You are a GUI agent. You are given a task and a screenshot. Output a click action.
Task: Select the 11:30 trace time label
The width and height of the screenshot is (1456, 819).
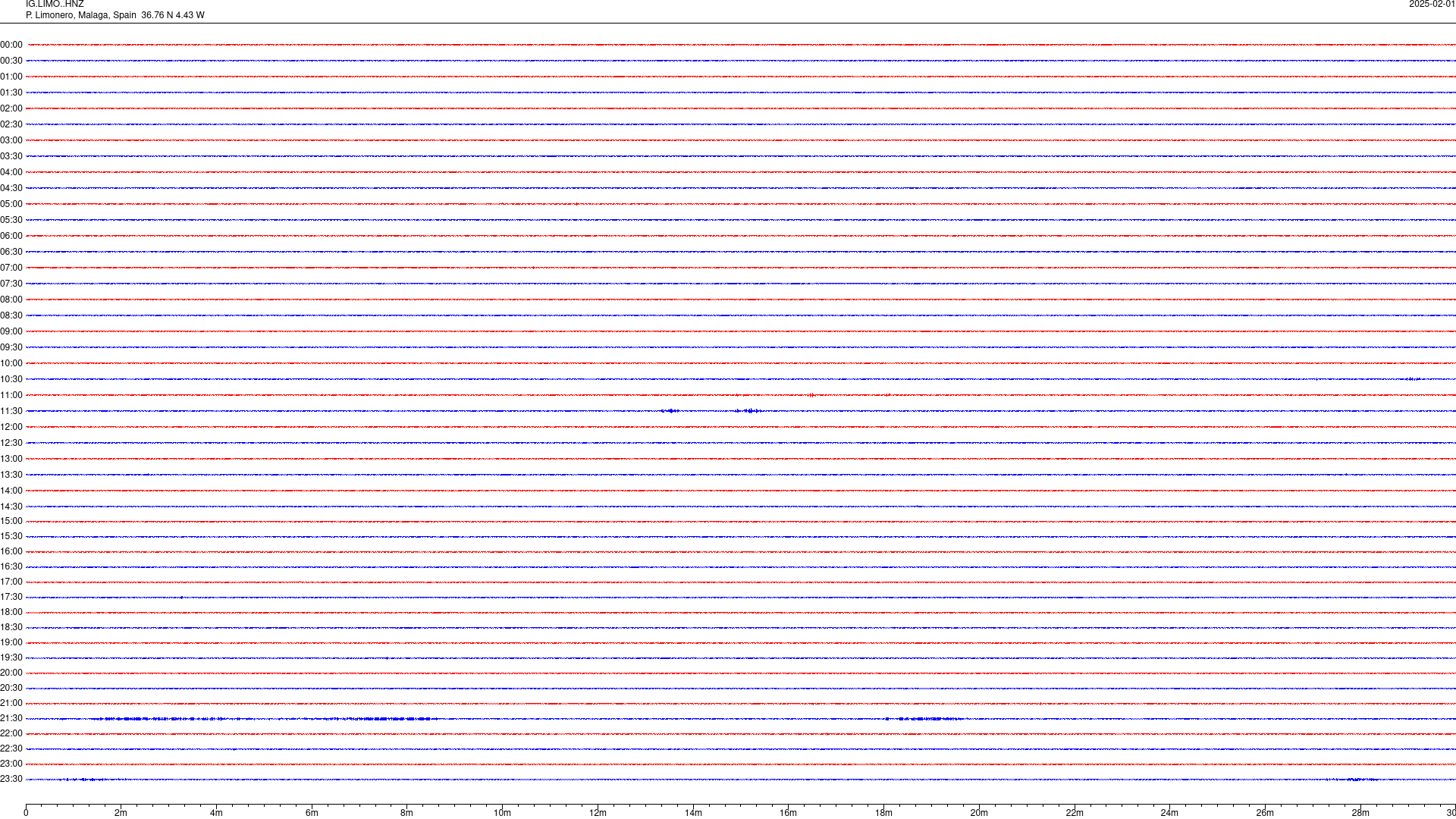coord(11,411)
